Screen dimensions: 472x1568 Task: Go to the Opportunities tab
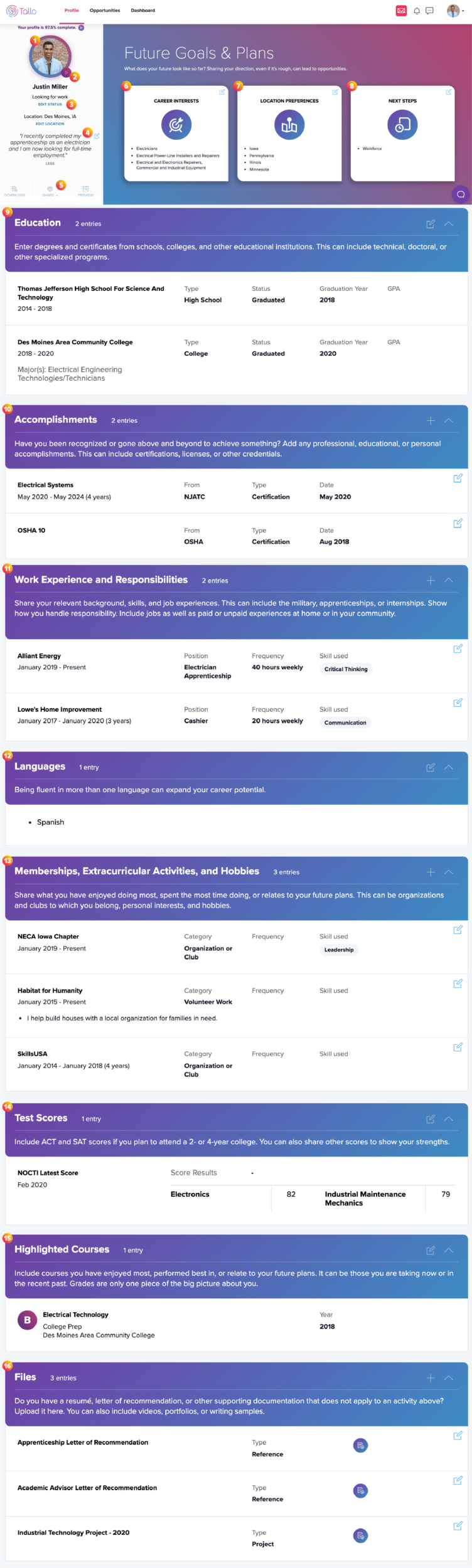(105, 11)
